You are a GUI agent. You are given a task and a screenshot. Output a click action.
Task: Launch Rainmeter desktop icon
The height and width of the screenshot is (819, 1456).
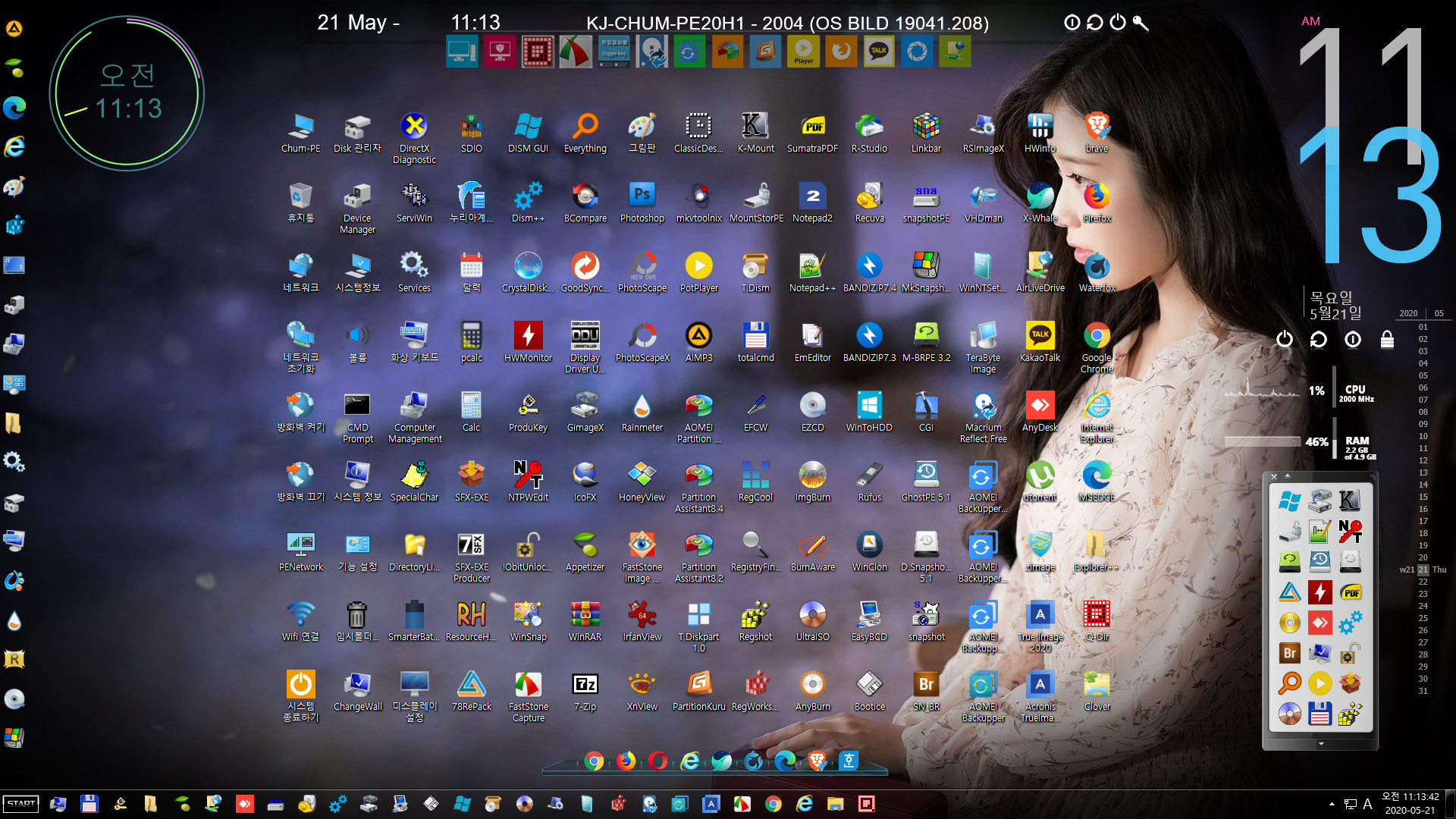[642, 413]
